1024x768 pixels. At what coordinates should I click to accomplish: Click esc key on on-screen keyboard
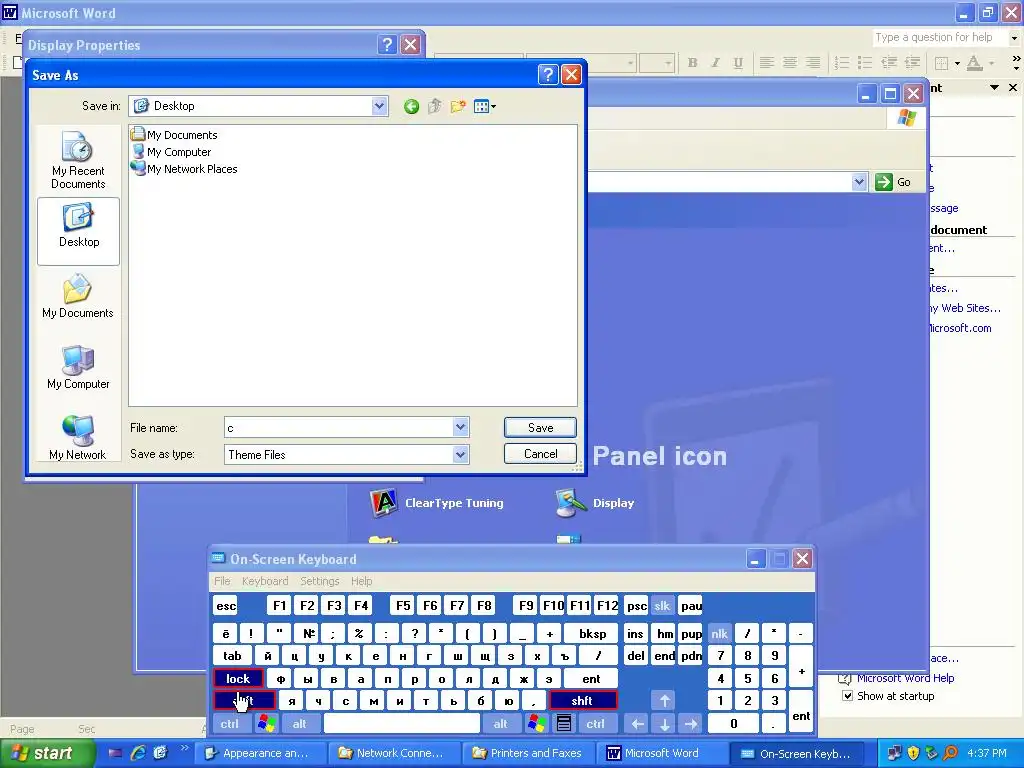pyautogui.click(x=226, y=606)
